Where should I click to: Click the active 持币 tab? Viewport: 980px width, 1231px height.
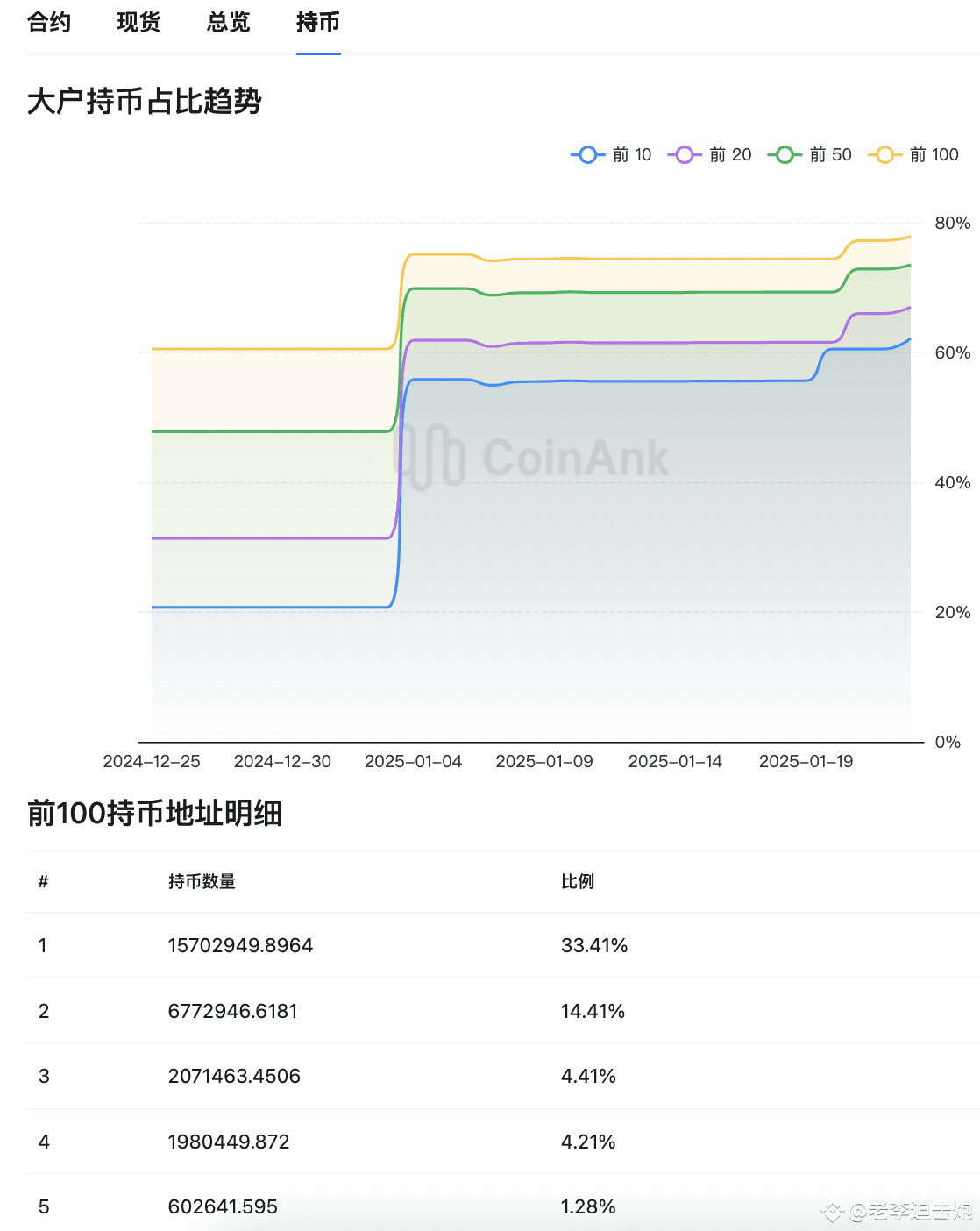pos(318,22)
